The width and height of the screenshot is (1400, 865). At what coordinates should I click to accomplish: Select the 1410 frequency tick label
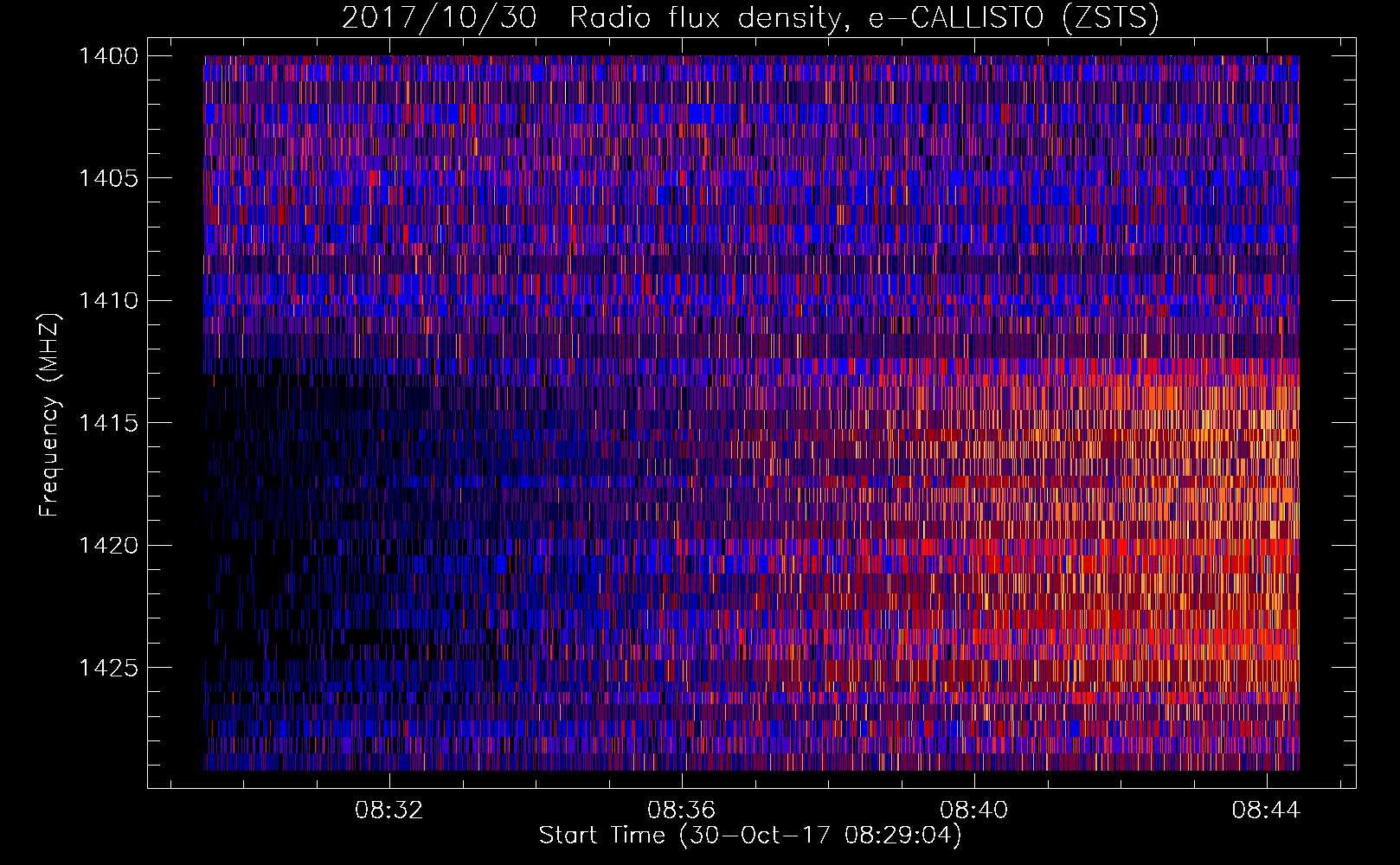108,301
